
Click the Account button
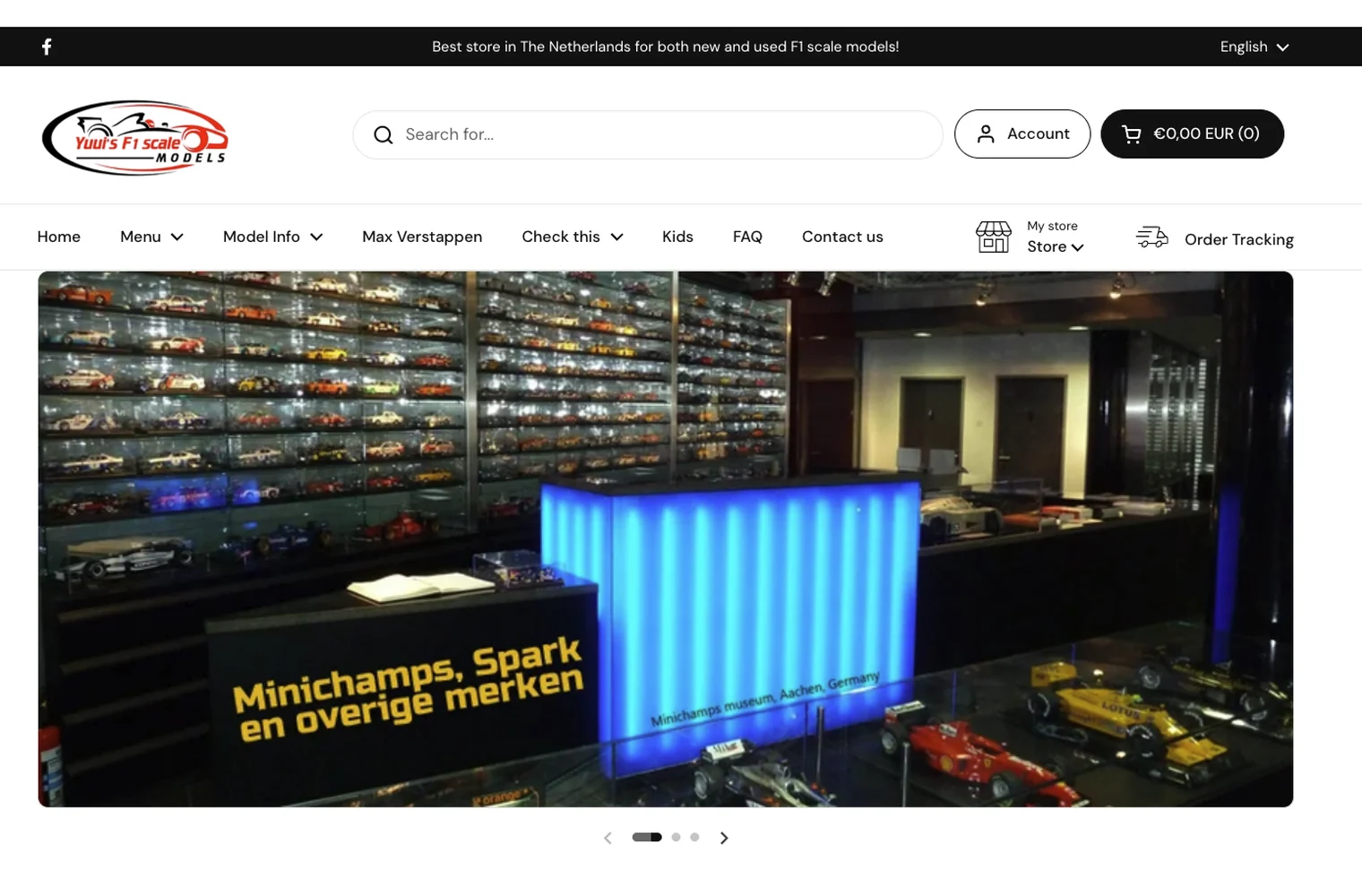pyautogui.click(x=1022, y=134)
